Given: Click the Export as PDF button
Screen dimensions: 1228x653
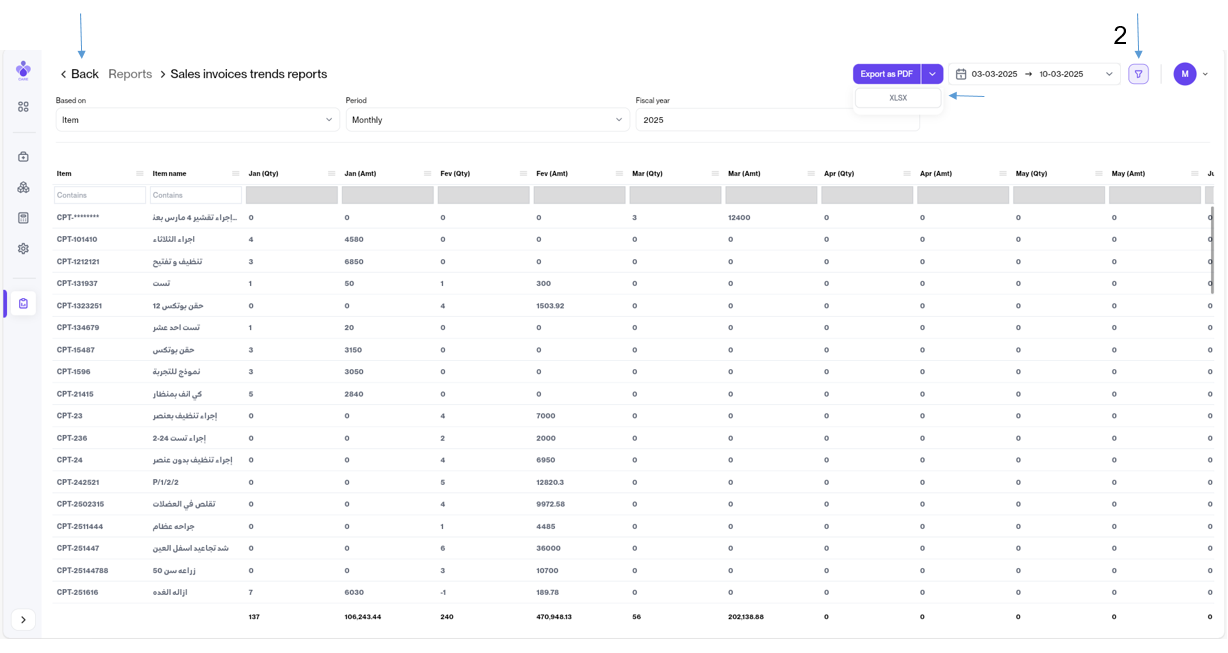Looking at the screenshot, I should (x=886, y=74).
